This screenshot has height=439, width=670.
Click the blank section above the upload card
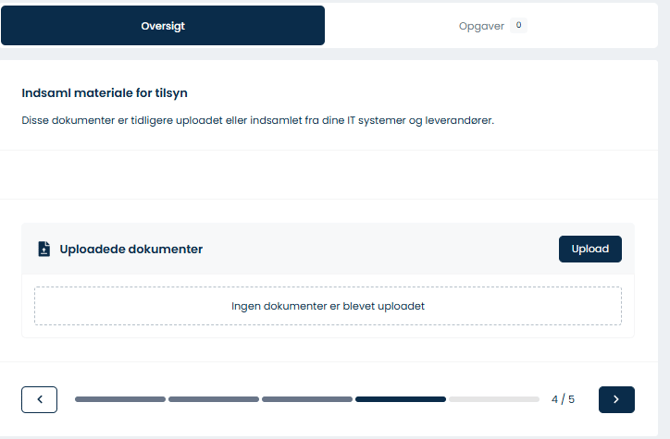pyautogui.click(x=327, y=175)
